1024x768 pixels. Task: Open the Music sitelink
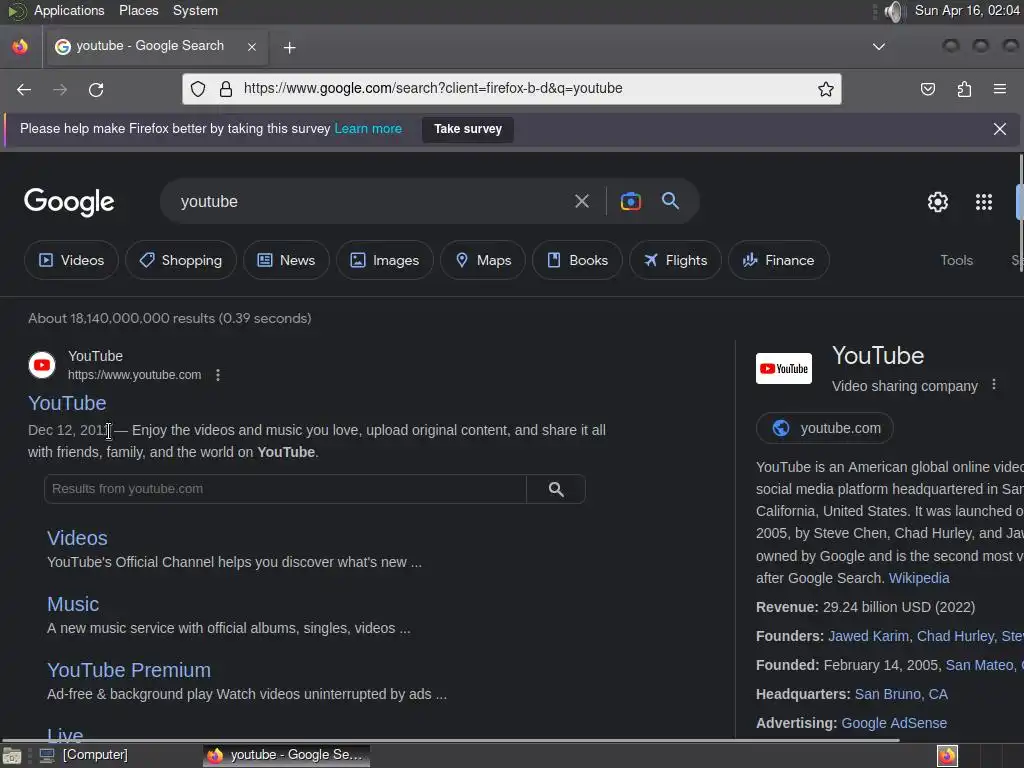pos(73,604)
